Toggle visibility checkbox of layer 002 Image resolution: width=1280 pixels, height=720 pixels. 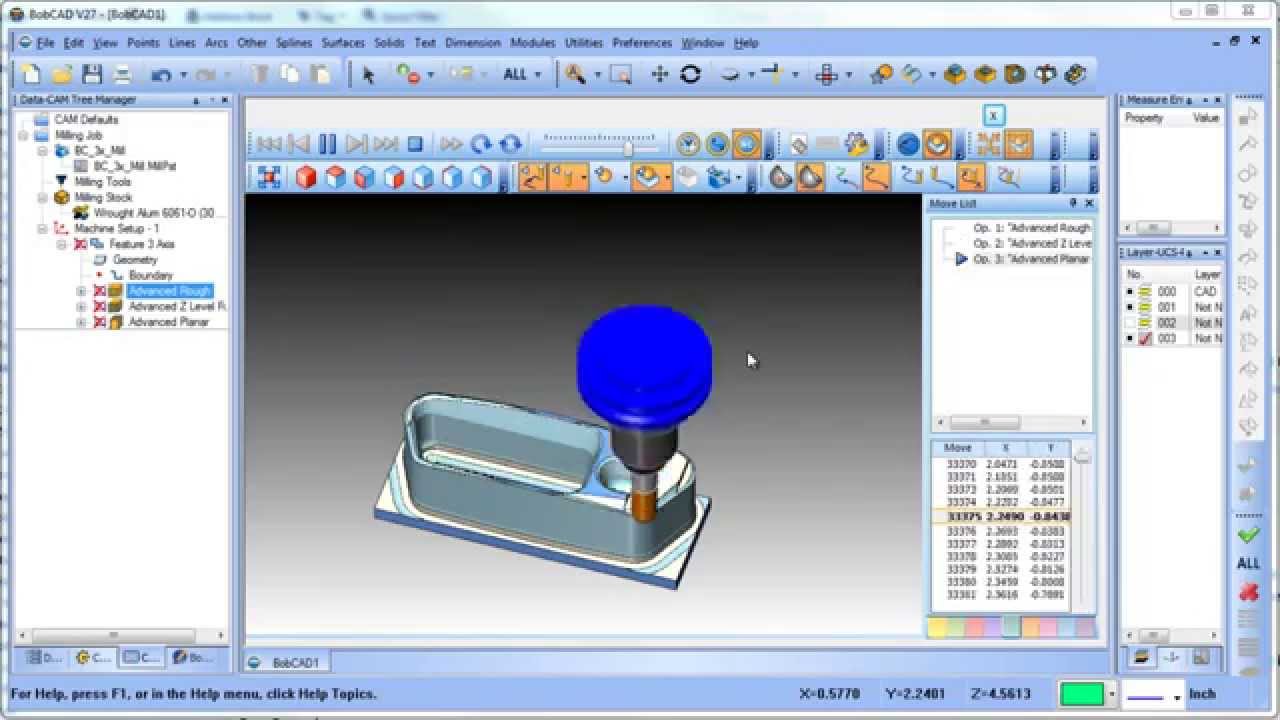(x=1129, y=323)
